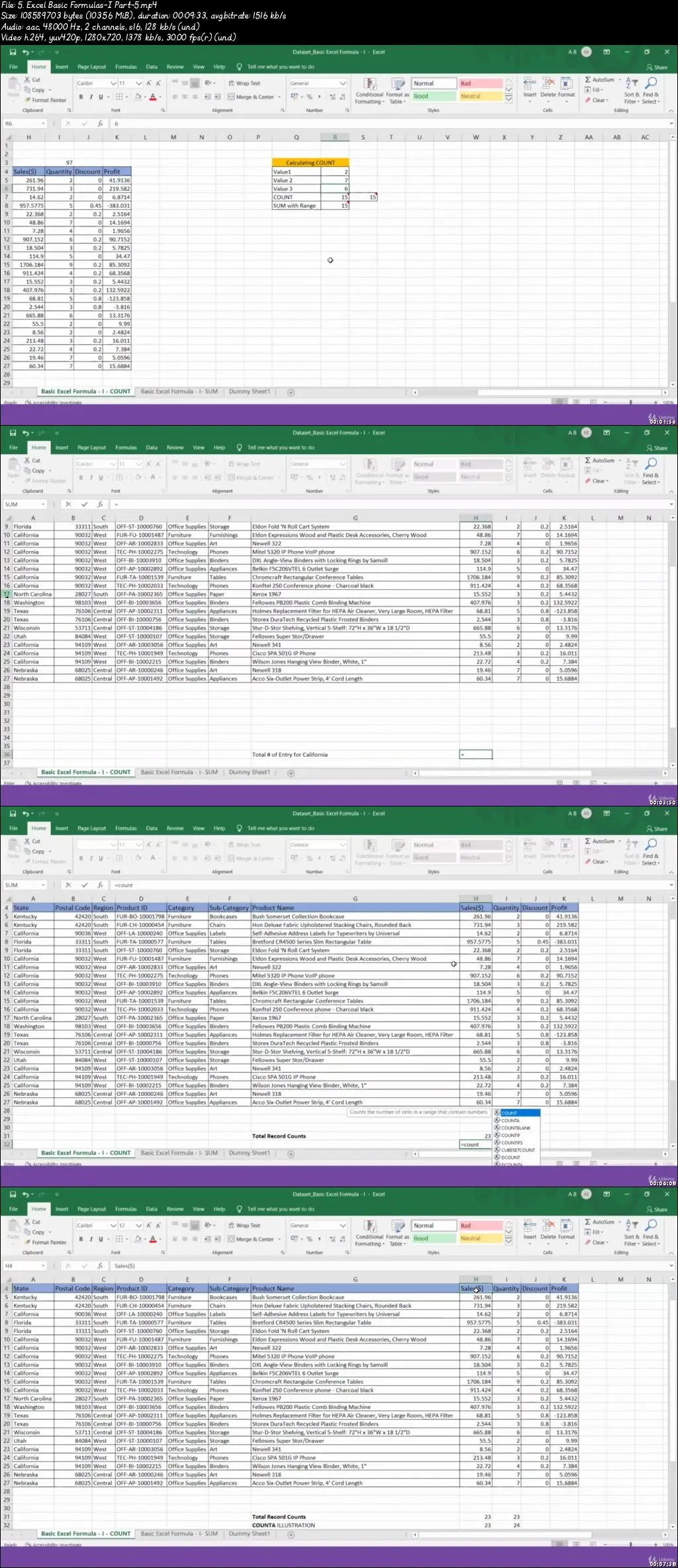Click the AutoSum sigma in the 00:07:38 frame
This screenshot has width=678, height=1568.
click(588, 1222)
